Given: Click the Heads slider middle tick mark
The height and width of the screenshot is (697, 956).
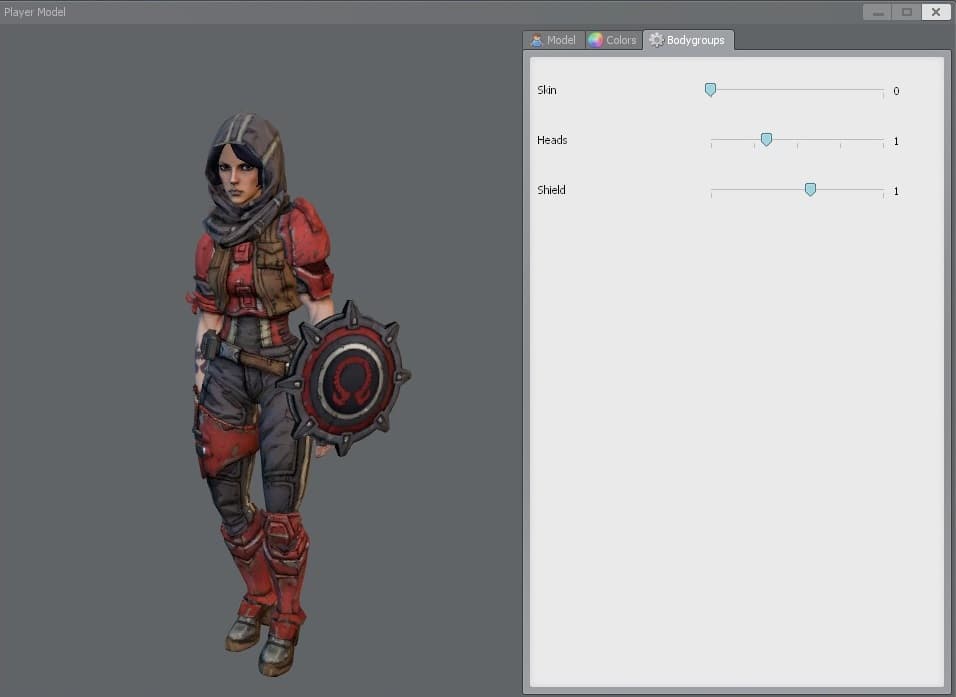Looking at the screenshot, I should pos(797,143).
